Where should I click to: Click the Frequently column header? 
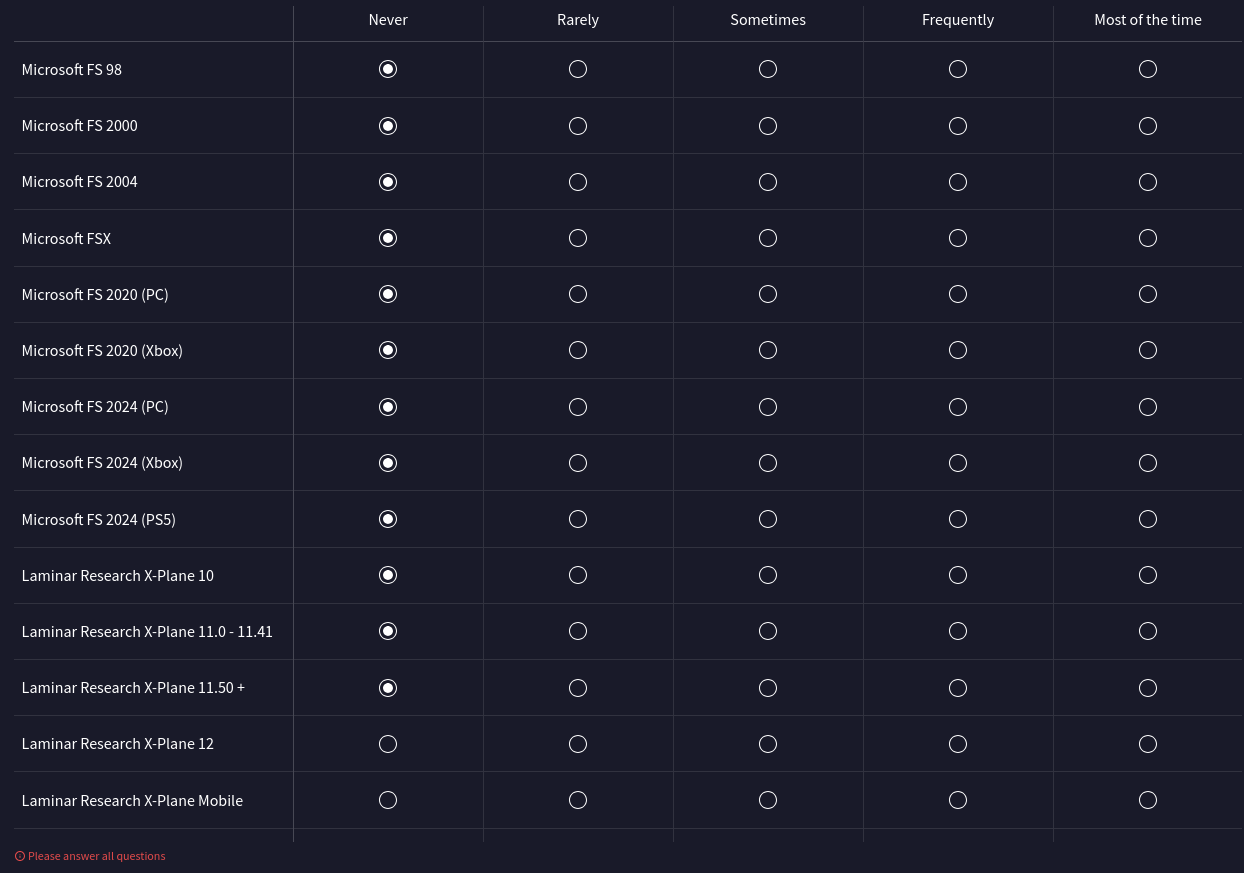point(958,20)
